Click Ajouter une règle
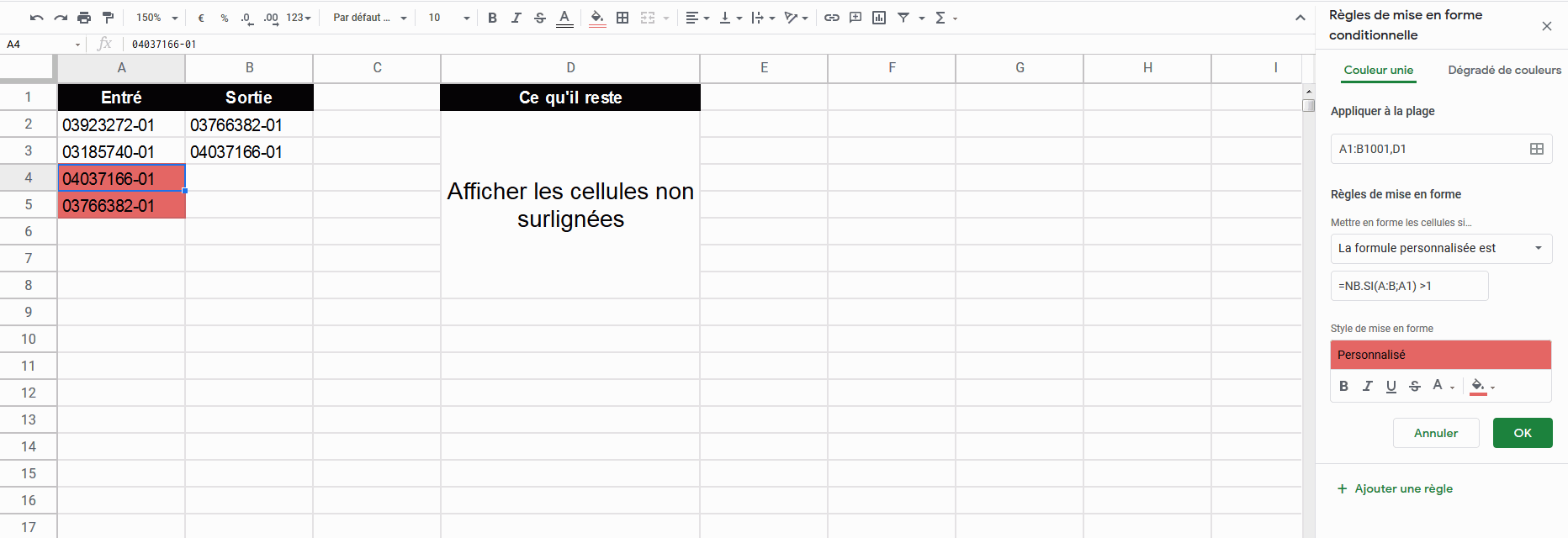 pyautogui.click(x=1395, y=488)
